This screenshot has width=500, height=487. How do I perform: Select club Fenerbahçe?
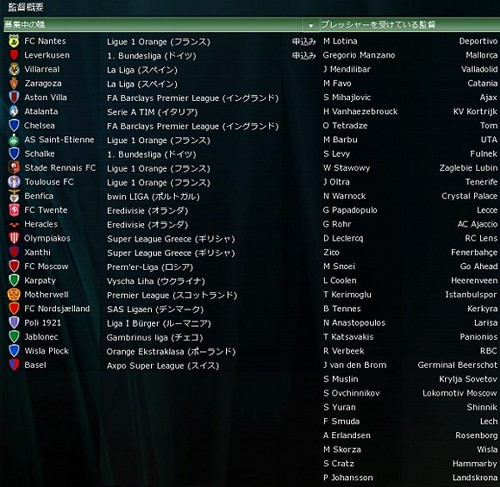pyautogui.click(x=474, y=252)
